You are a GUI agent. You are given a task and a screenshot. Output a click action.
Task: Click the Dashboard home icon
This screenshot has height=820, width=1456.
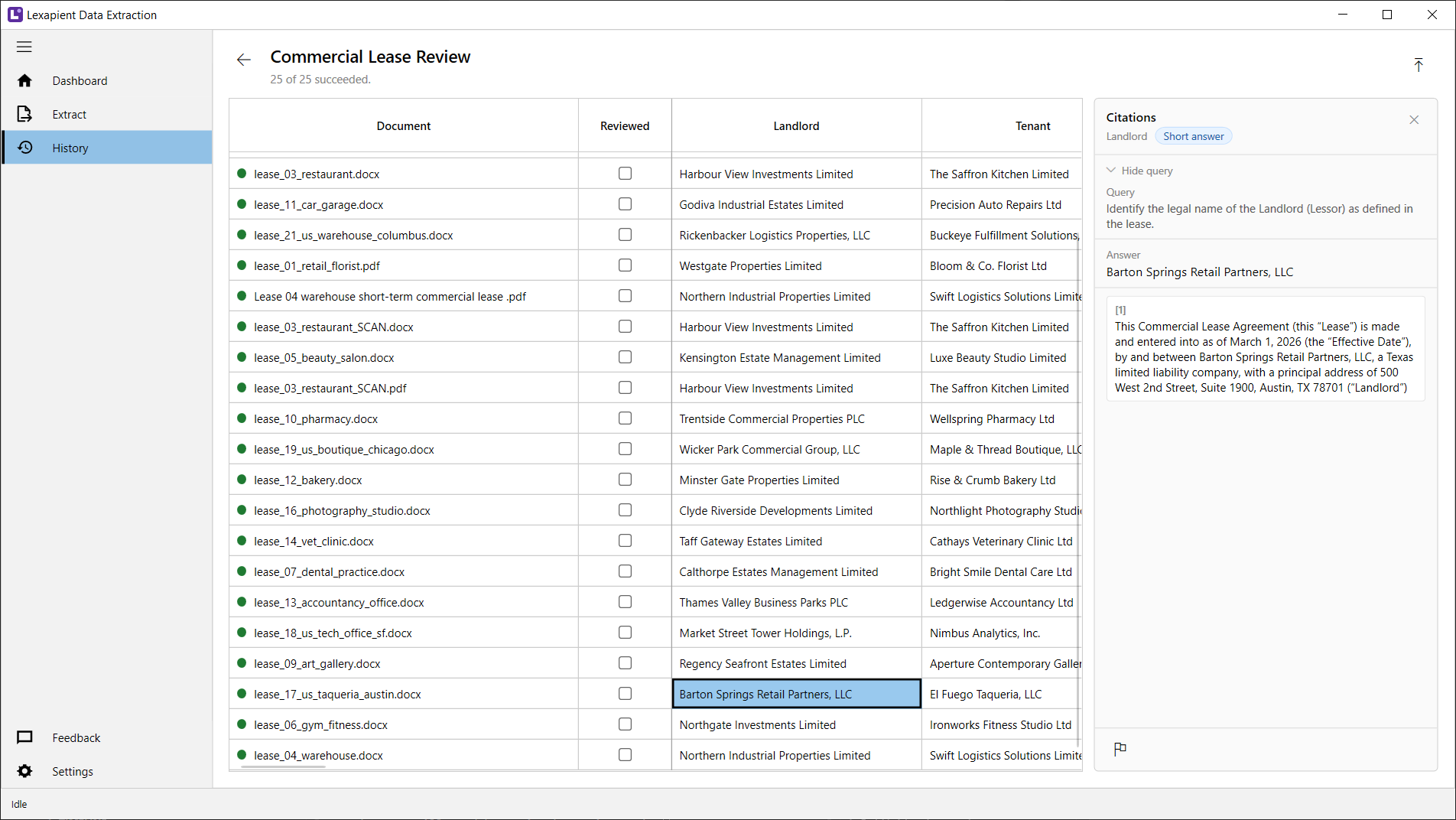24,80
